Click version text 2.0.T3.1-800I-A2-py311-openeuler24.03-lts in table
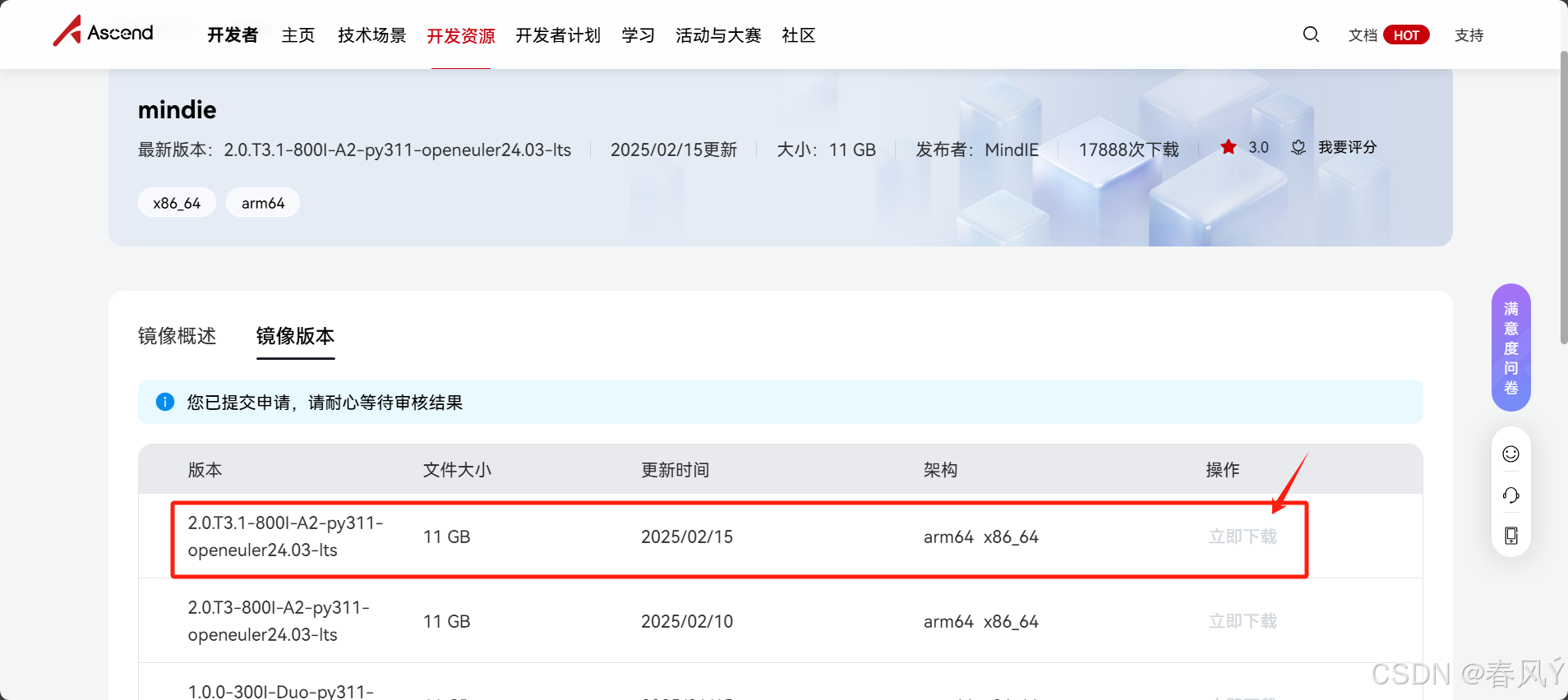 tap(286, 537)
